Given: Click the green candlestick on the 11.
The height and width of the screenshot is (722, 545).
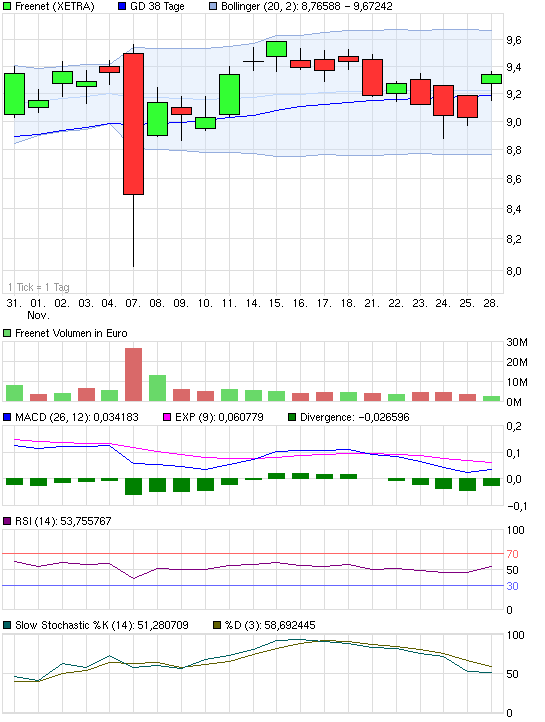Looking at the screenshot, I should point(229,94).
